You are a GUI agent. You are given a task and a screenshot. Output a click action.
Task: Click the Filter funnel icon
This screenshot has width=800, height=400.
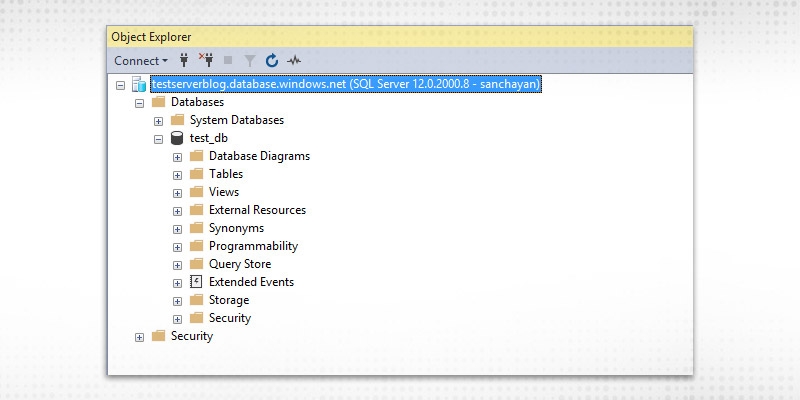tap(249, 61)
